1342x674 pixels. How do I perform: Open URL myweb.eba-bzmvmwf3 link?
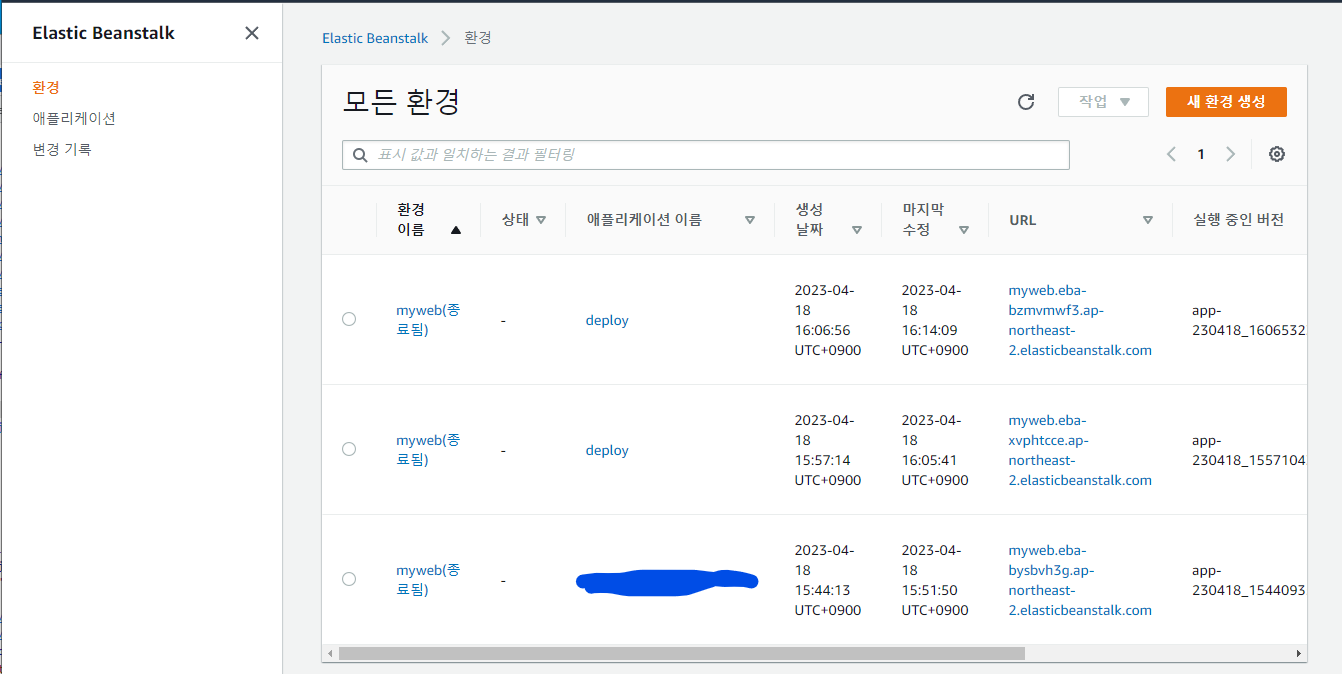1080,320
